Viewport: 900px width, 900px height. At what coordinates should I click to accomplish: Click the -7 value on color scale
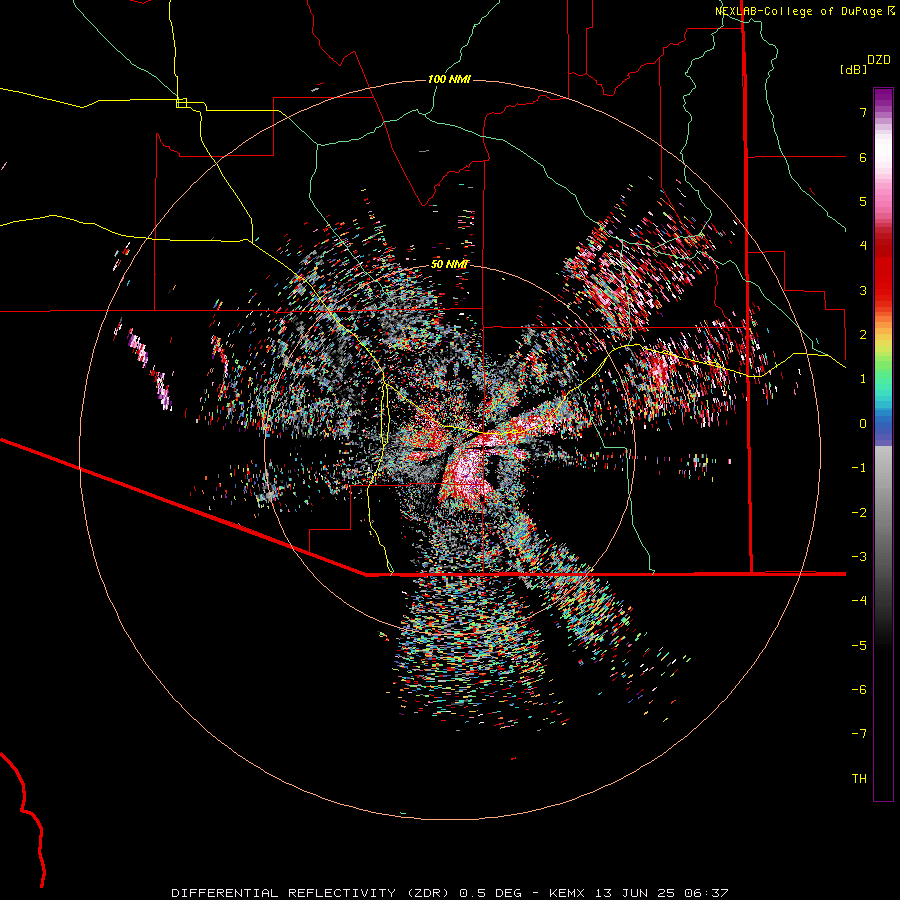coord(859,734)
